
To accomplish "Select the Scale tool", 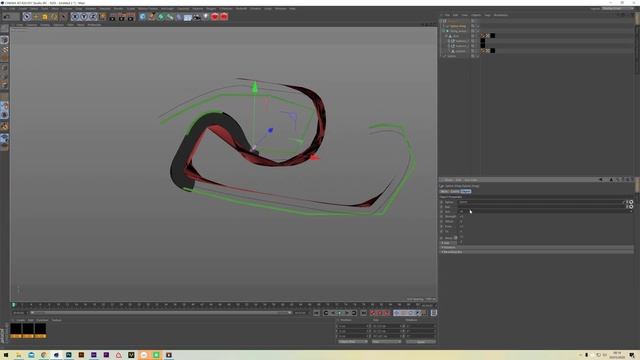I will [x=45, y=17].
